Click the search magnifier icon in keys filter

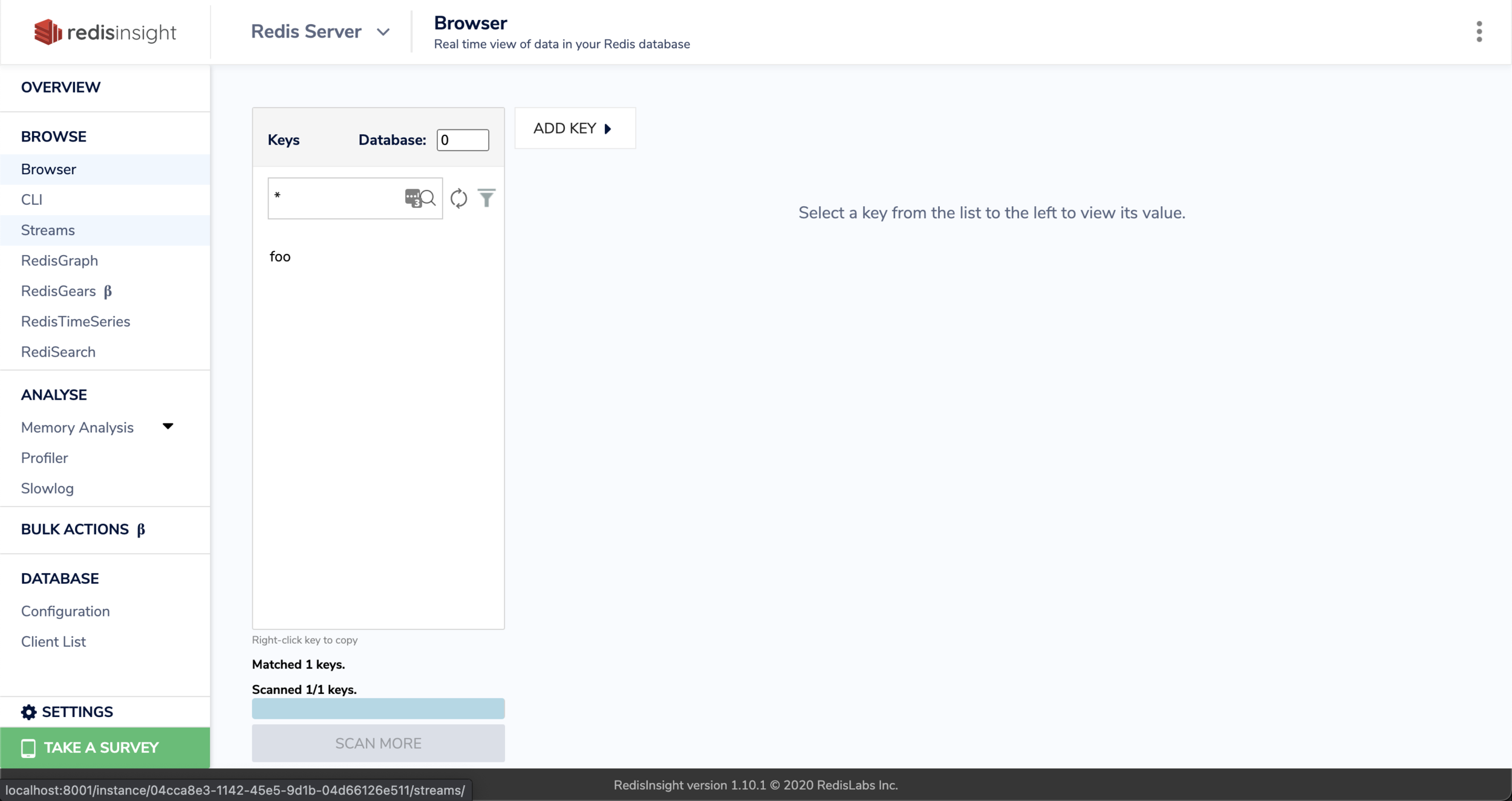pos(429,198)
